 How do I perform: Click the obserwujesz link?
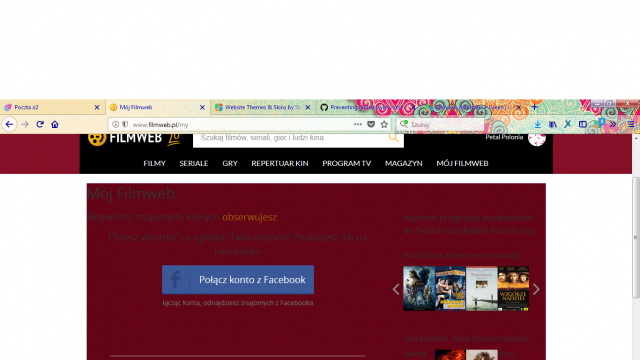click(x=249, y=217)
